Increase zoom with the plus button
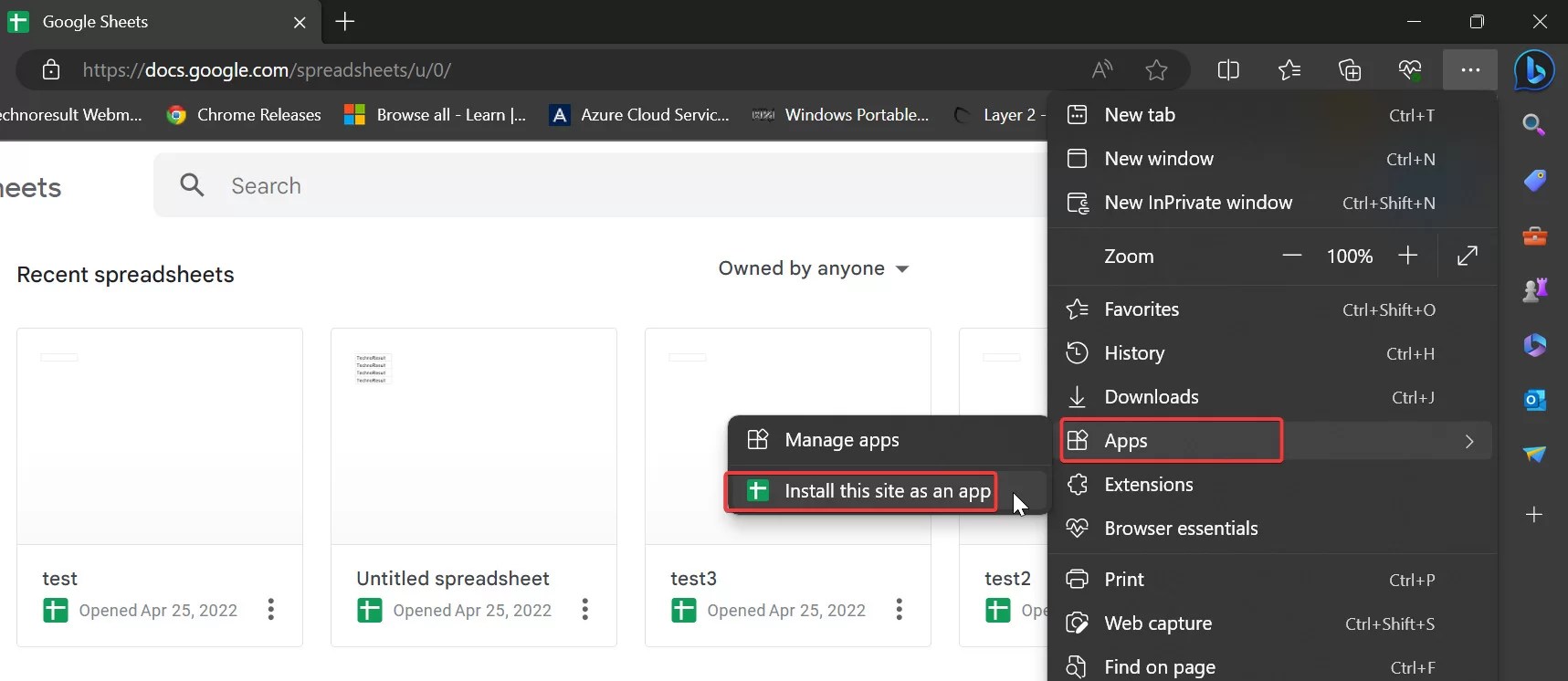Image resolution: width=1568 pixels, height=681 pixels. [1407, 256]
